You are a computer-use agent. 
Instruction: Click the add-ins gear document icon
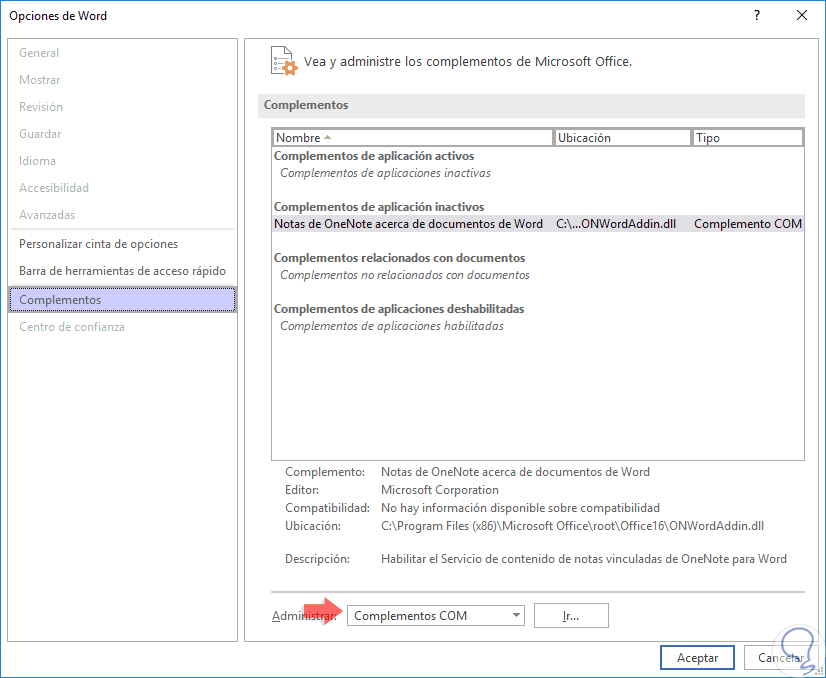284,61
